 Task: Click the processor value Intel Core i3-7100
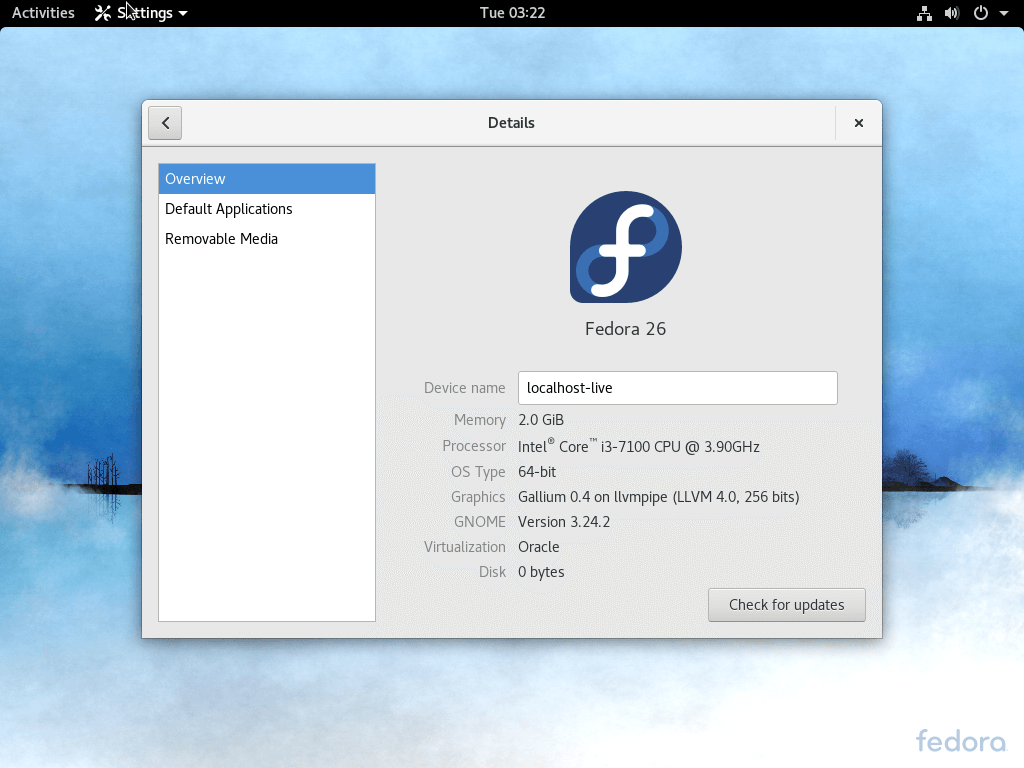639,446
